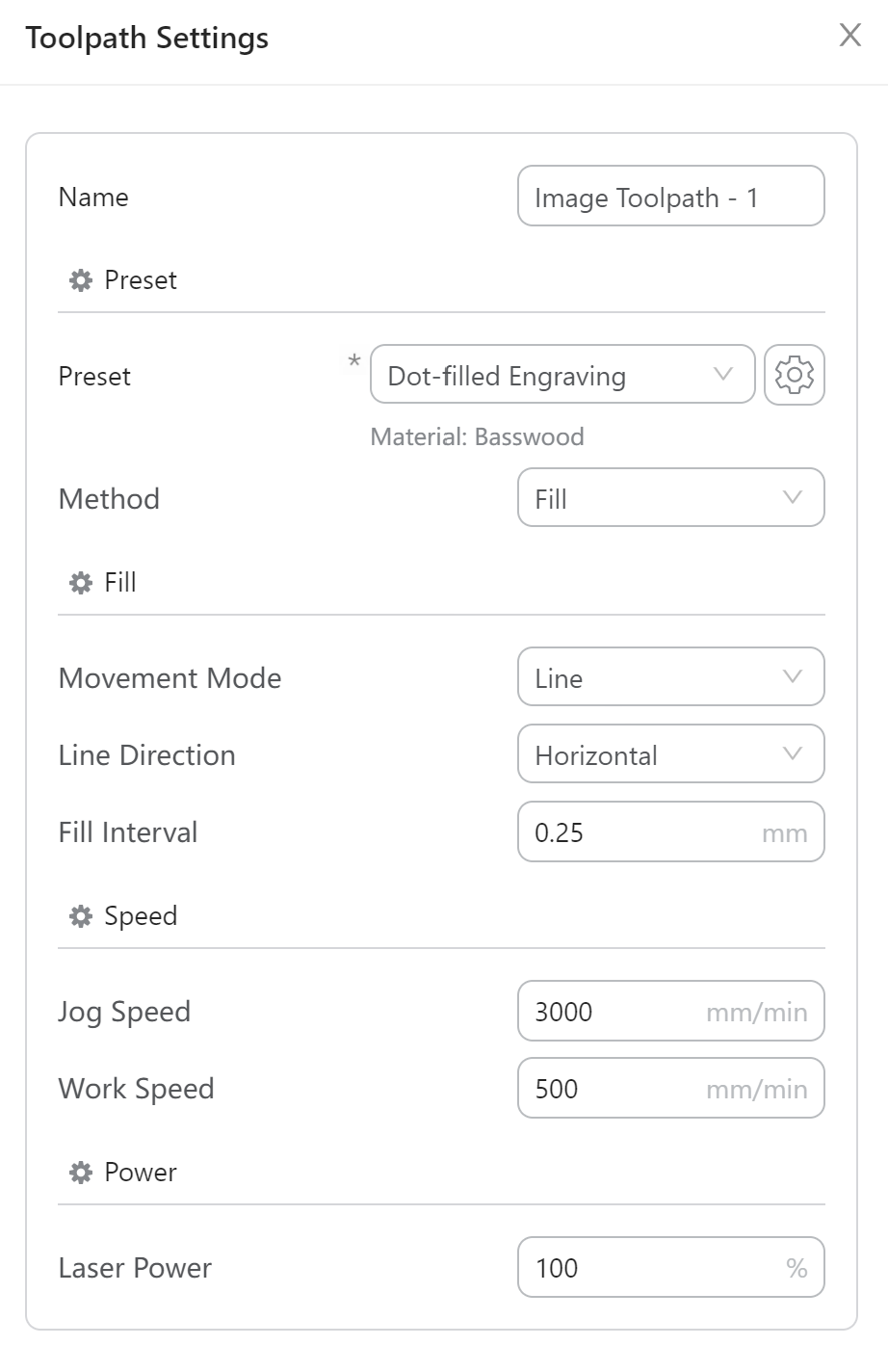Close the Toolpath Settings dialog
The width and height of the screenshot is (888, 1372).
[850, 36]
